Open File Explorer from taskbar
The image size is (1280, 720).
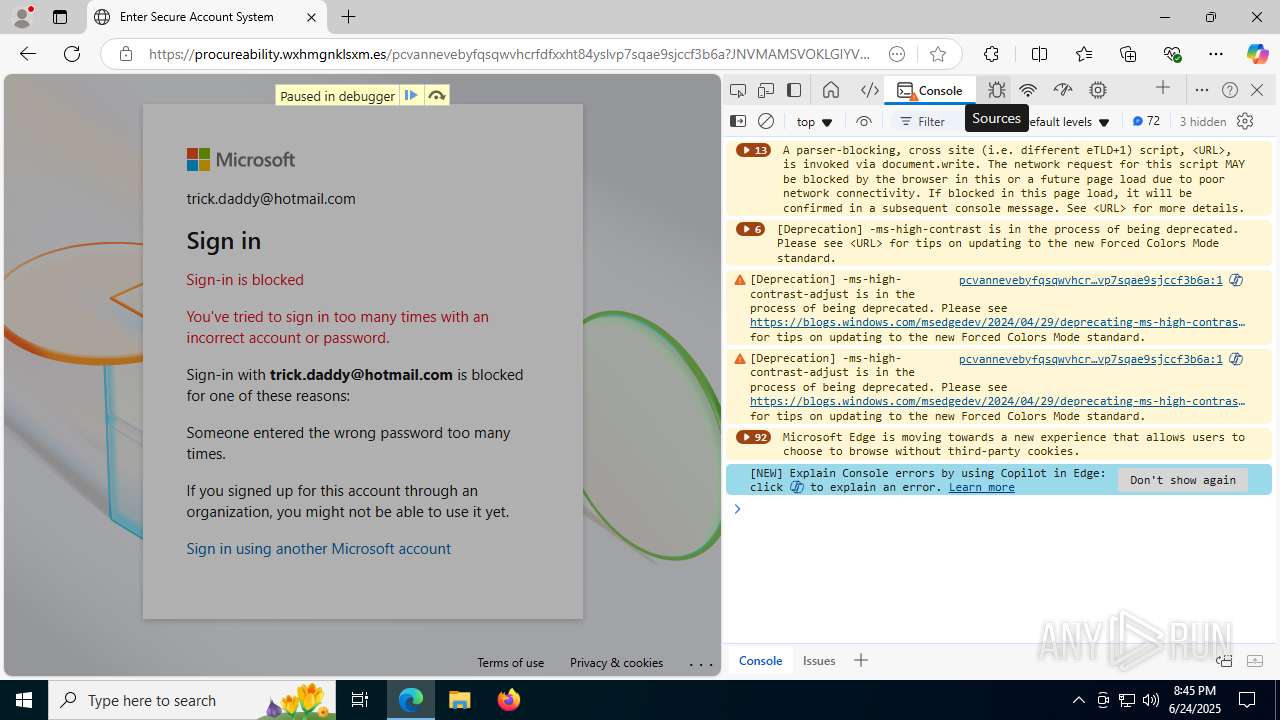[x=460, y=700]
